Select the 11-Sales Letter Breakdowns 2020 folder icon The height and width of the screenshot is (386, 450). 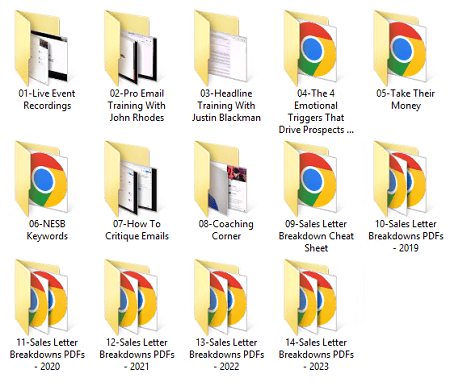click(42, 297)
